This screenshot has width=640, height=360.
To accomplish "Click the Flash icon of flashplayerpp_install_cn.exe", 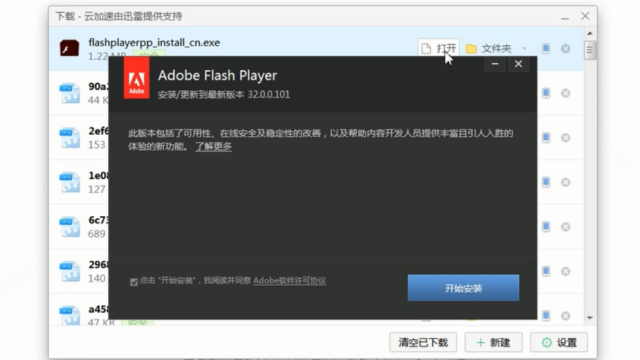I will click(x=69, y=48).
